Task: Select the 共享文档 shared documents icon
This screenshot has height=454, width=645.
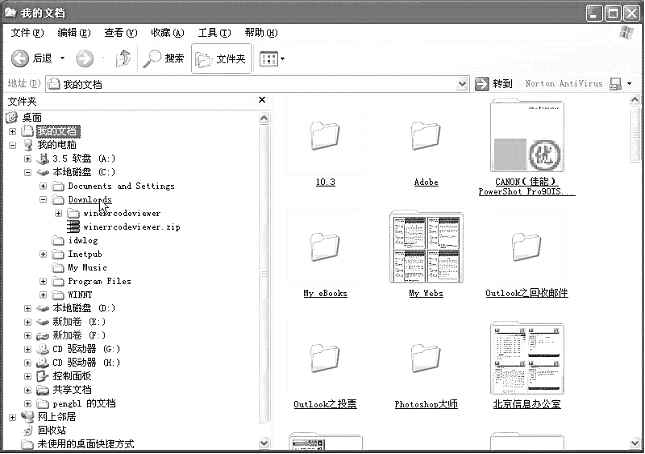Action: click(x=43, y=390)
